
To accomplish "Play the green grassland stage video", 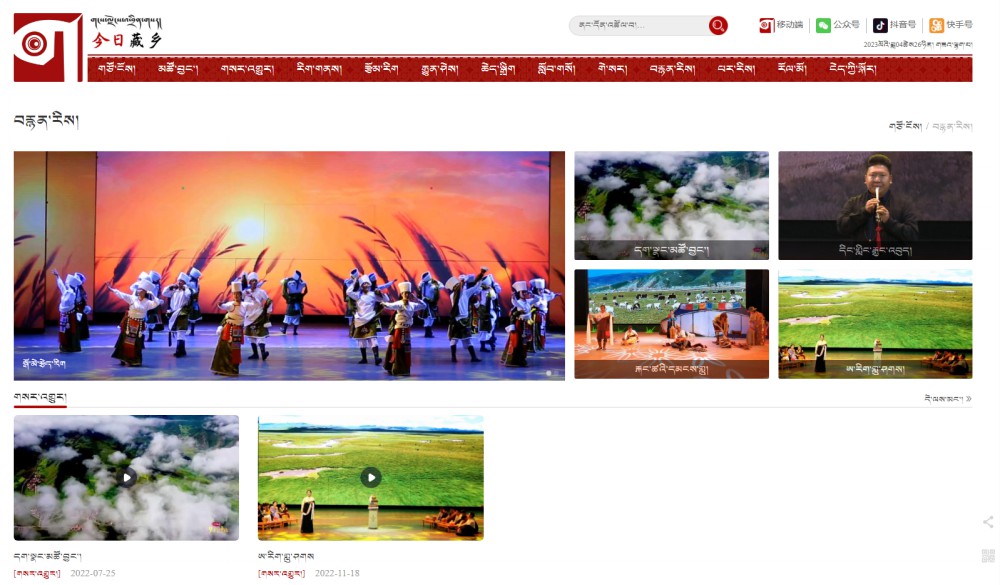I will click(371, 477).
